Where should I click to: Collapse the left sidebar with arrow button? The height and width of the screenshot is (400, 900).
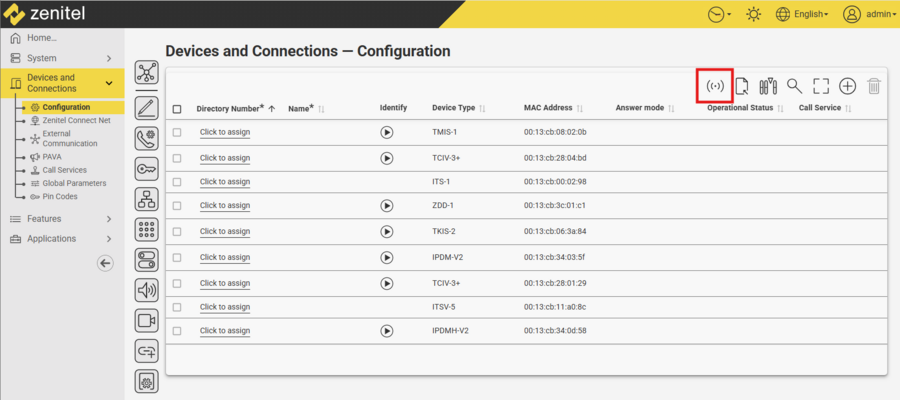tap(105, 263)
